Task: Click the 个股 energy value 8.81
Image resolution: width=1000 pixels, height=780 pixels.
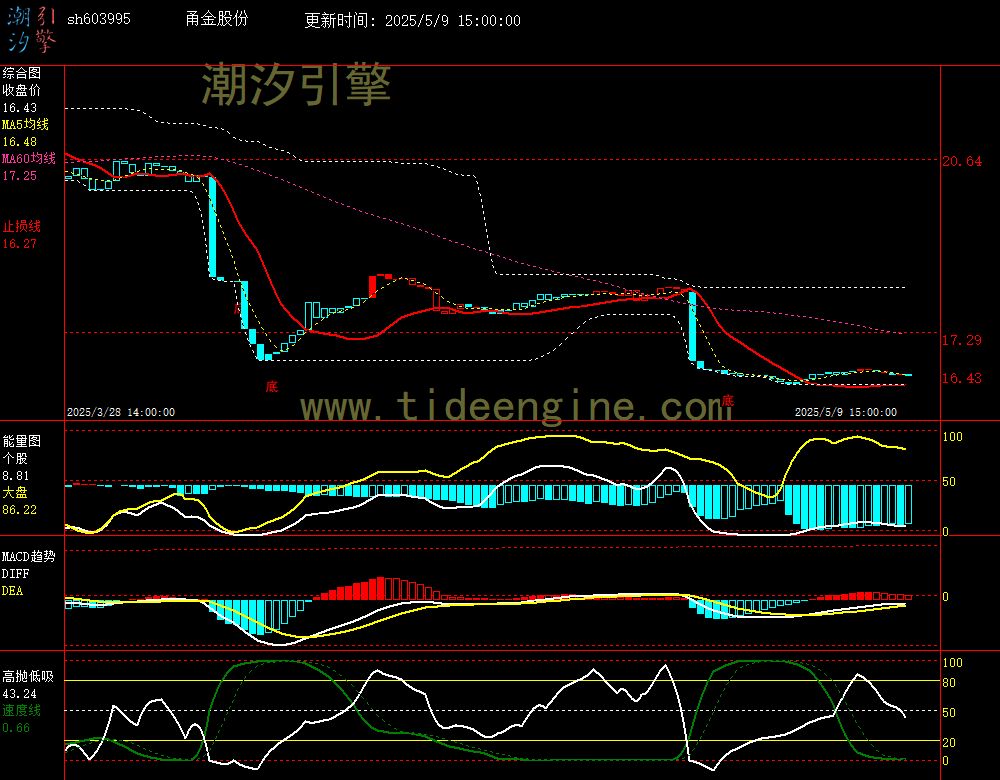Action: (x=16, y=476)
